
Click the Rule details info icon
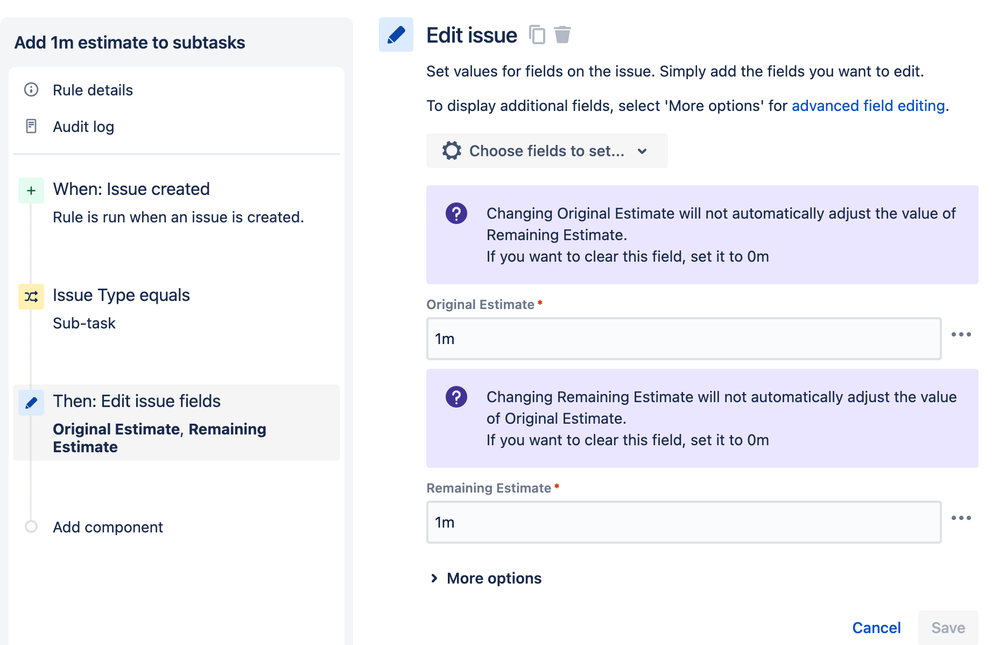31,90
